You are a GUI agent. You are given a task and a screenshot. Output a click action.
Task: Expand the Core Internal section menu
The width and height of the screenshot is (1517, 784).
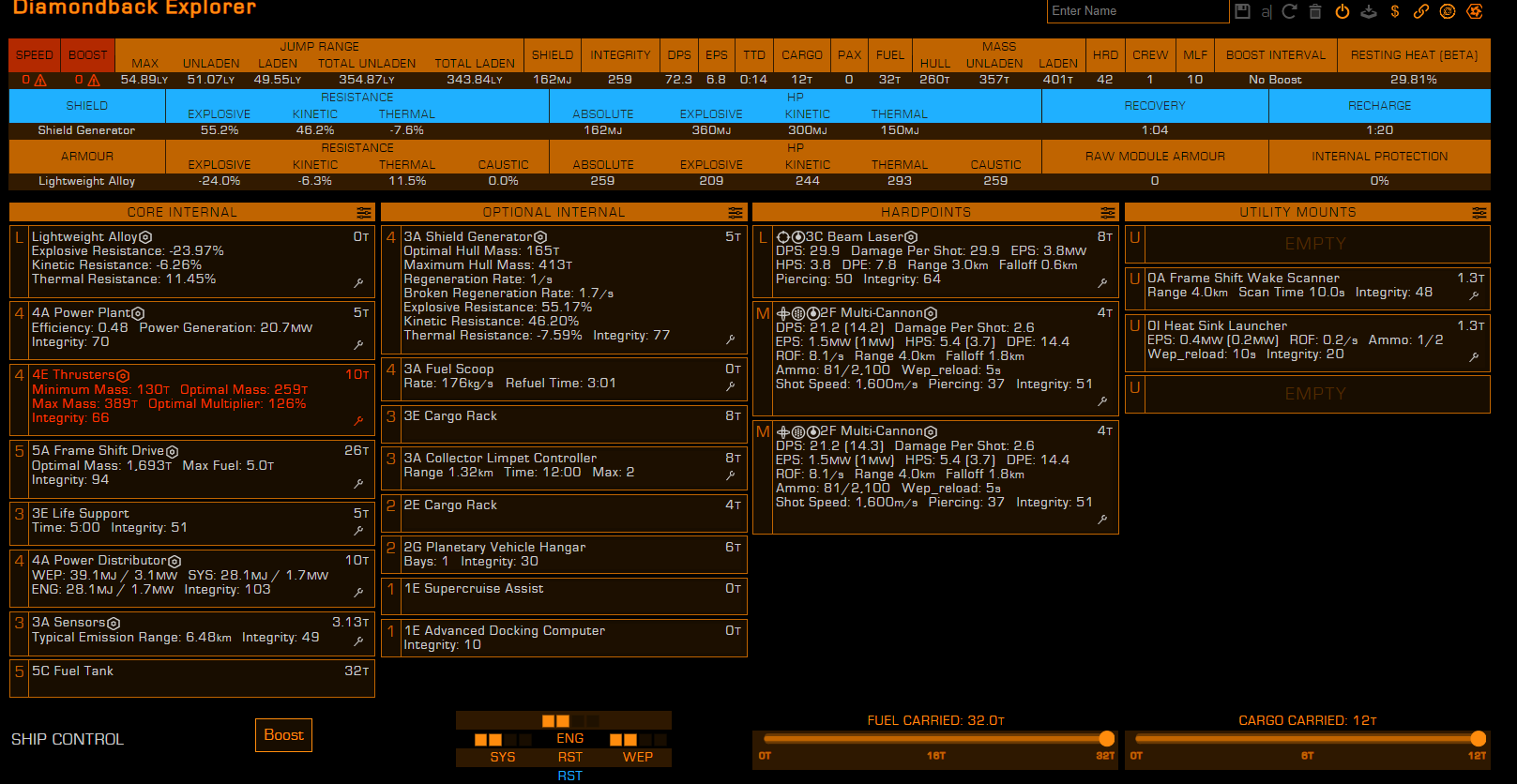tap(364, 213)
